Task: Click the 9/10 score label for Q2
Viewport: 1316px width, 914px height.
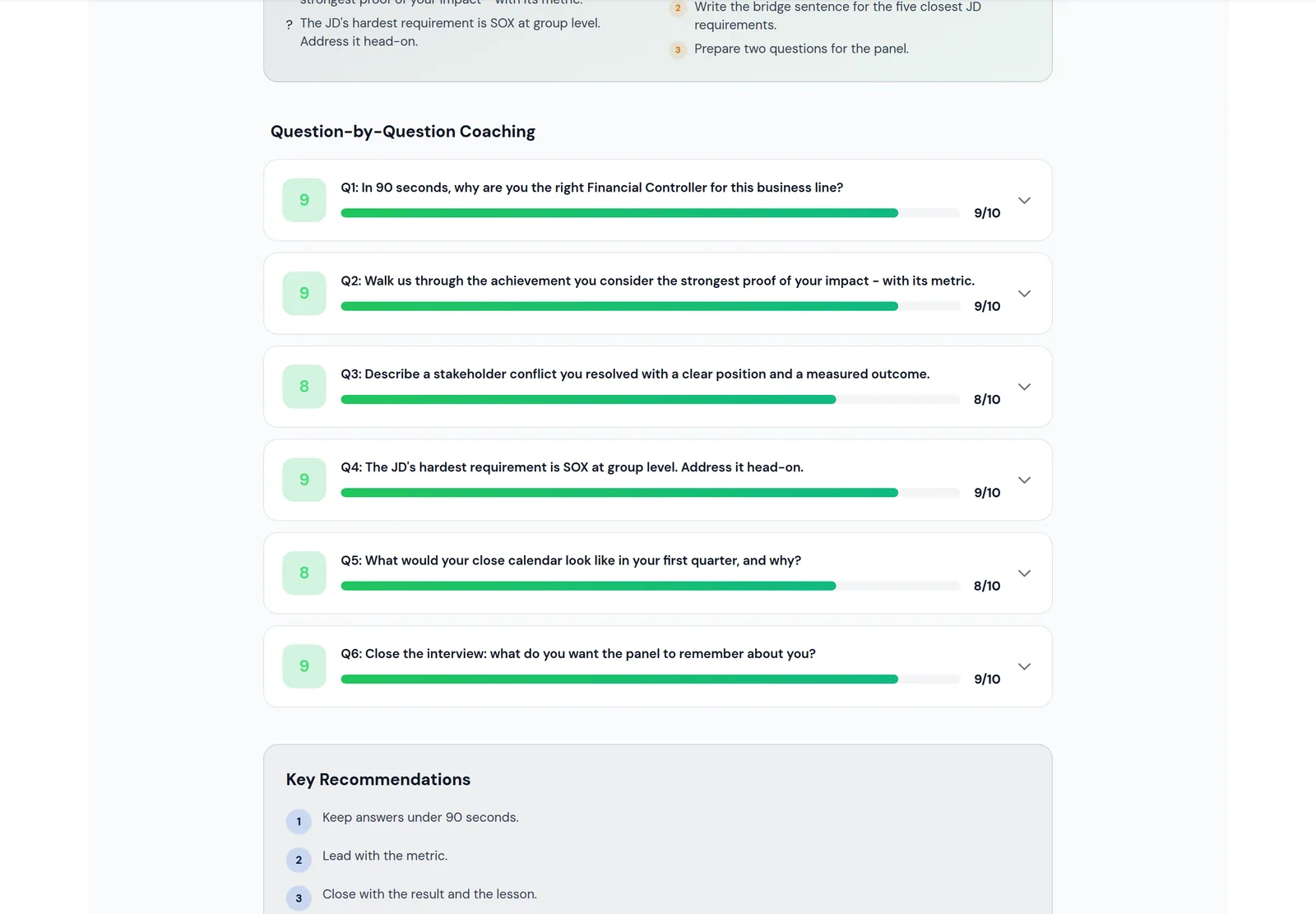Action: pos(987,306)
